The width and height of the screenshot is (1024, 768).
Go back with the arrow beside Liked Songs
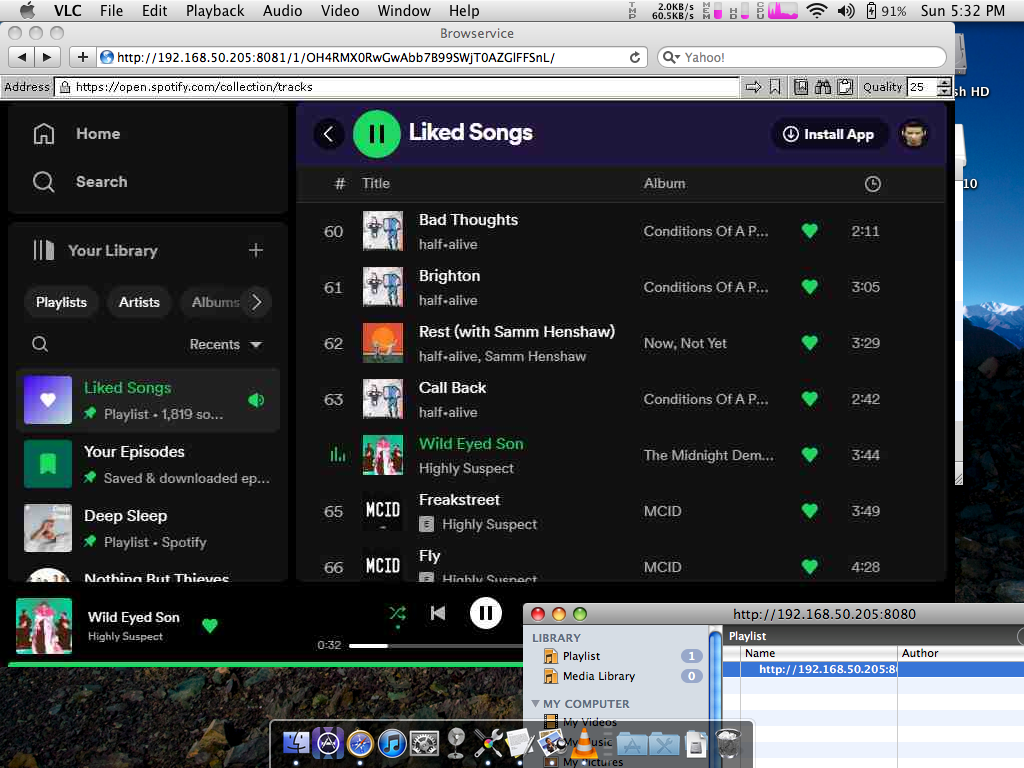click(328, 135)
